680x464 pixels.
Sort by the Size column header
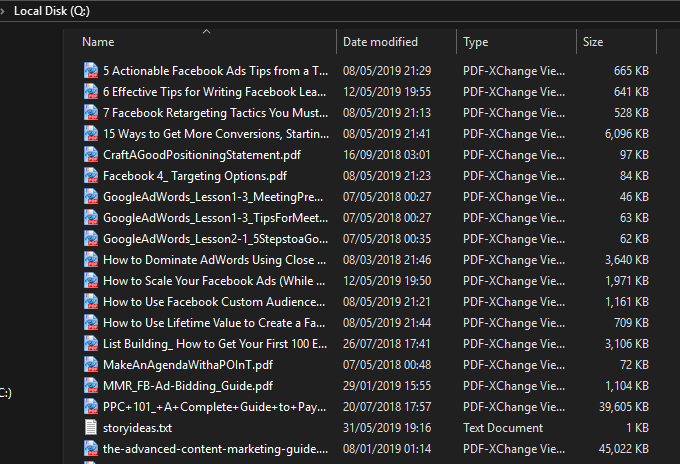[x=593, y=42]
